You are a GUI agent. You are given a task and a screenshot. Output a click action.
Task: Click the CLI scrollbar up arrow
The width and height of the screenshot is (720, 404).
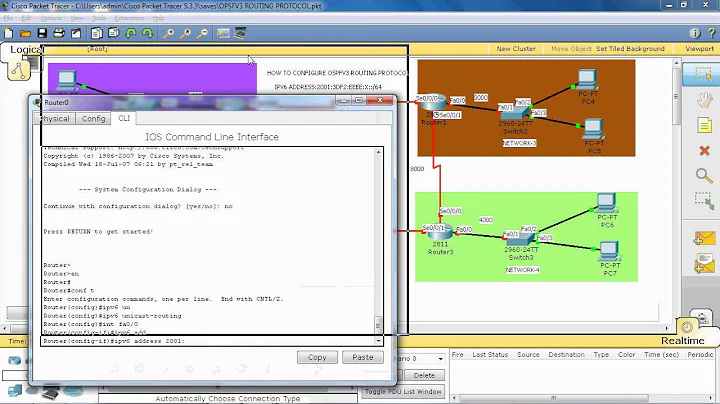[378, 152]
